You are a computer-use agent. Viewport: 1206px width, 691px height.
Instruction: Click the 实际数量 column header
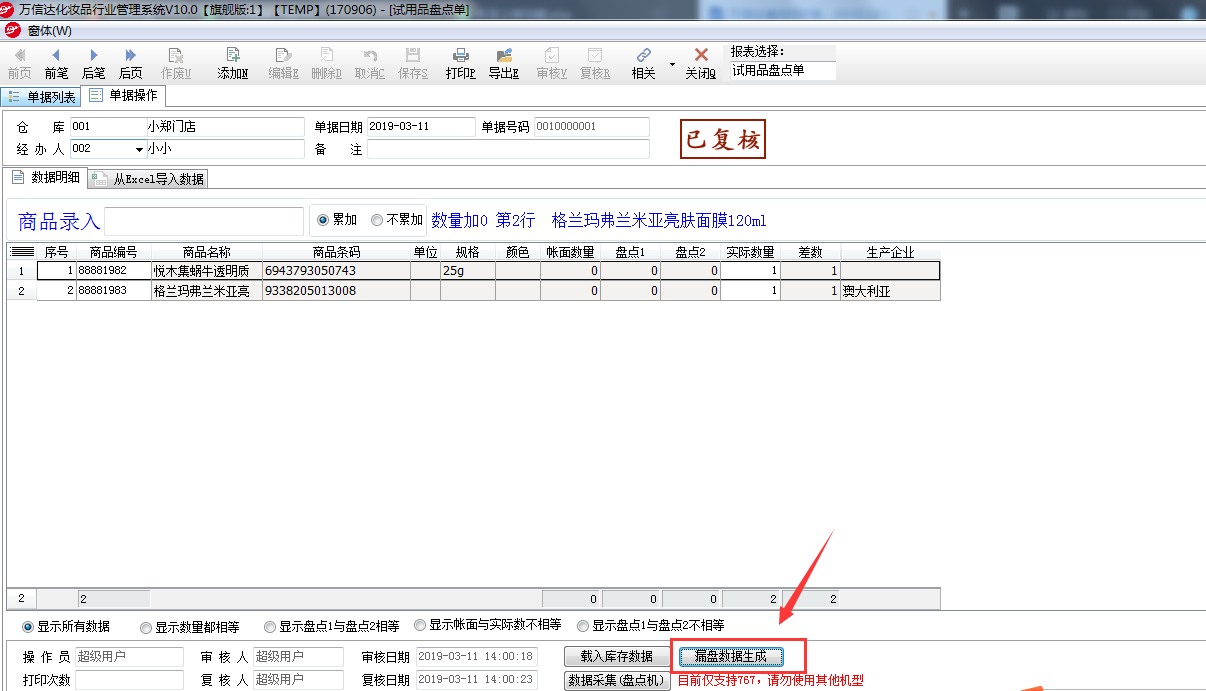click(750, 252)
